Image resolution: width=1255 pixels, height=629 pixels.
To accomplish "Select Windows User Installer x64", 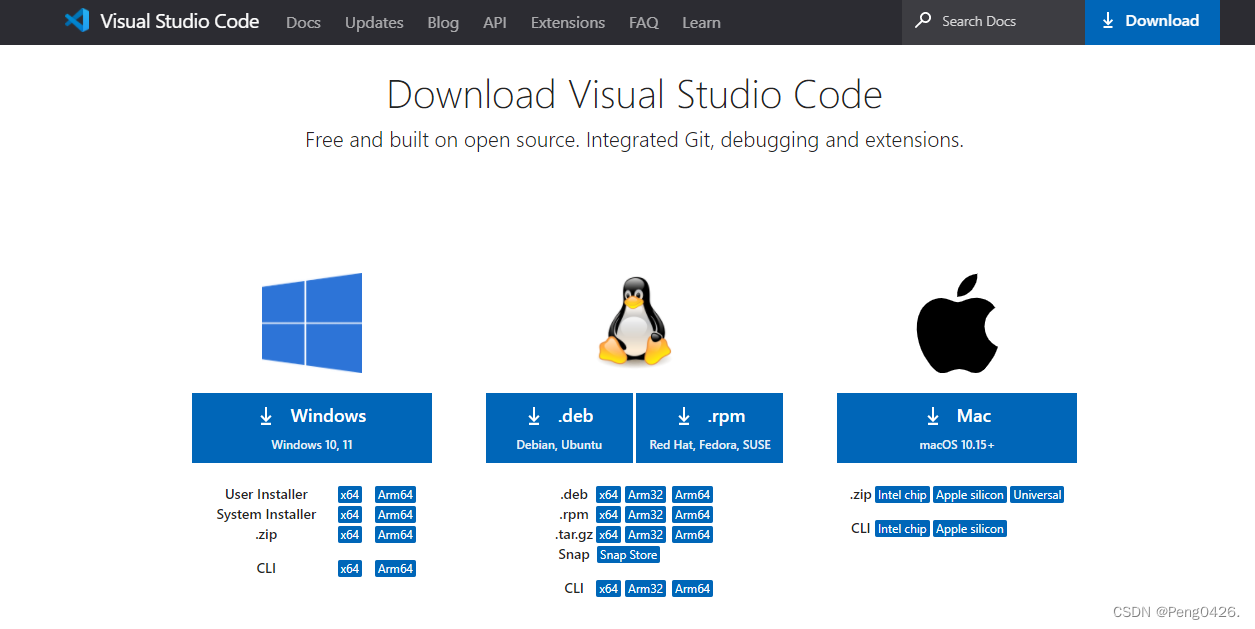I will tap(349, 495).
